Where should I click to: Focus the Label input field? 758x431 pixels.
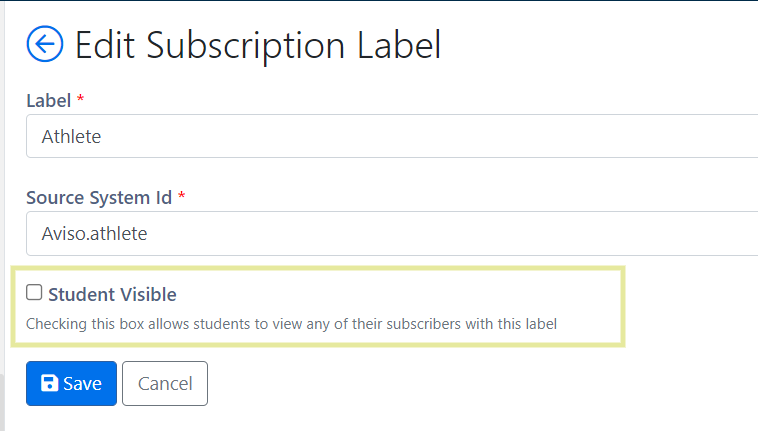[x=392, y=136]
